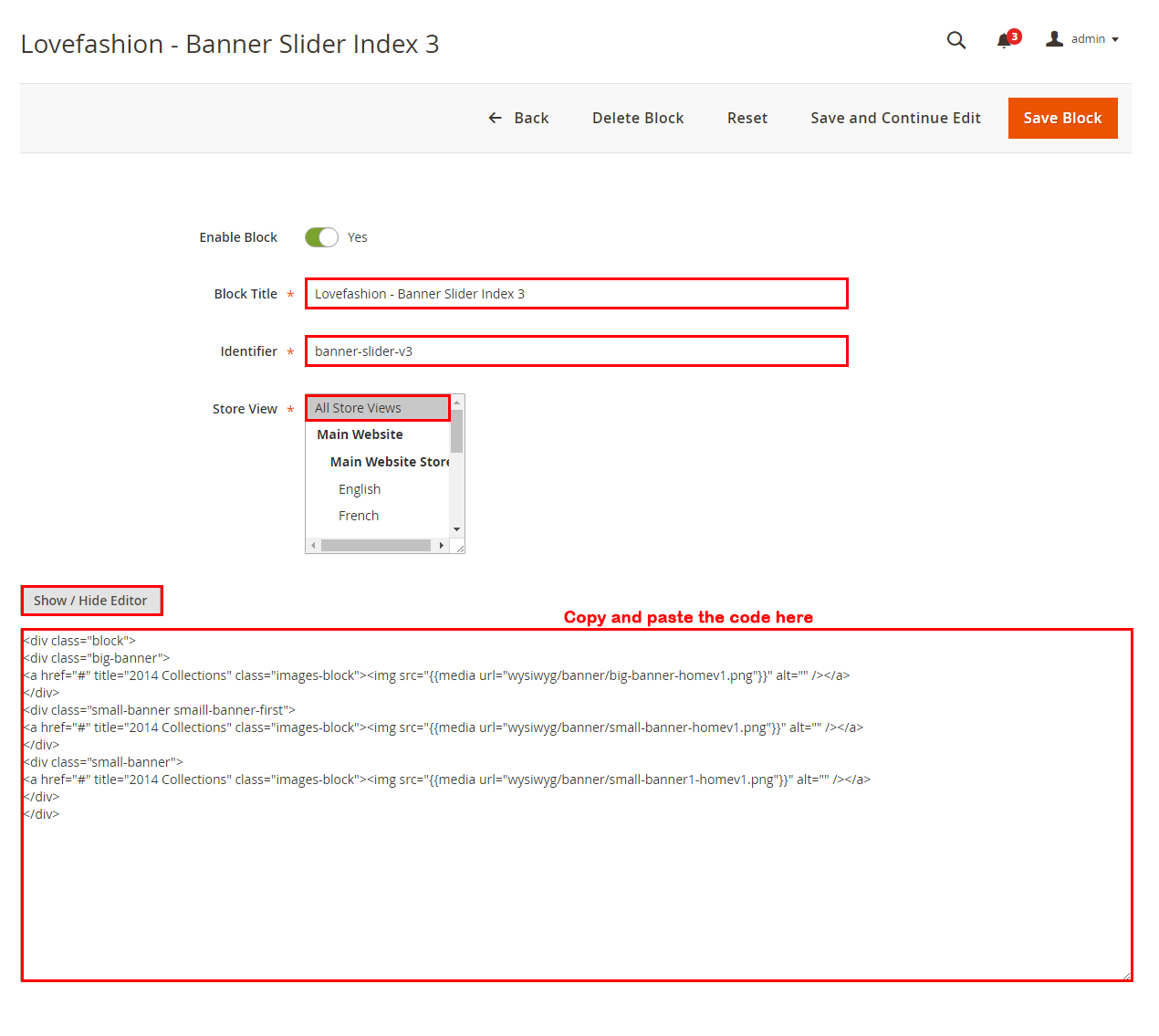Click the orange Save Block button
This screenshot has width=1159, height=1036.
coord(1062,118)
